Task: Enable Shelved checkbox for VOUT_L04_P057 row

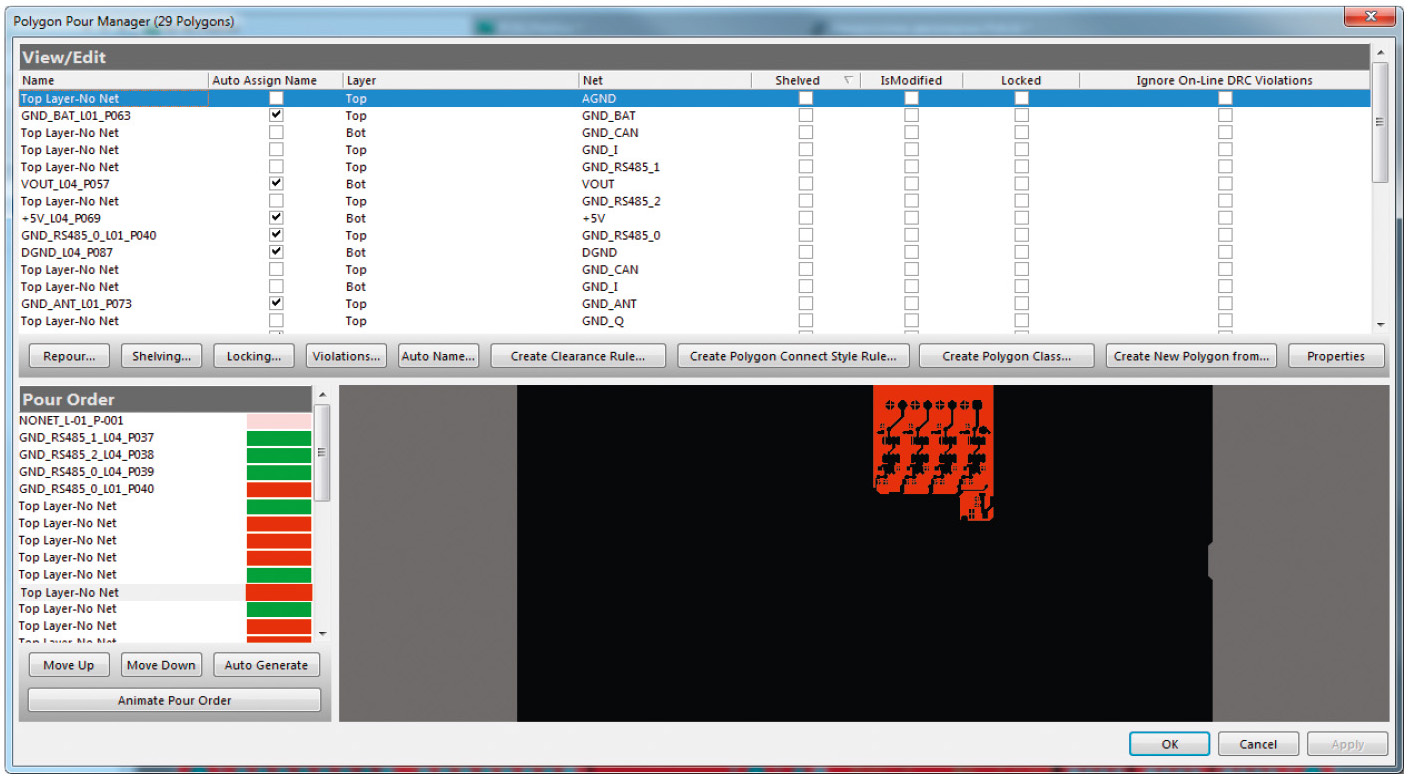Action: click(x=805, y=184)
